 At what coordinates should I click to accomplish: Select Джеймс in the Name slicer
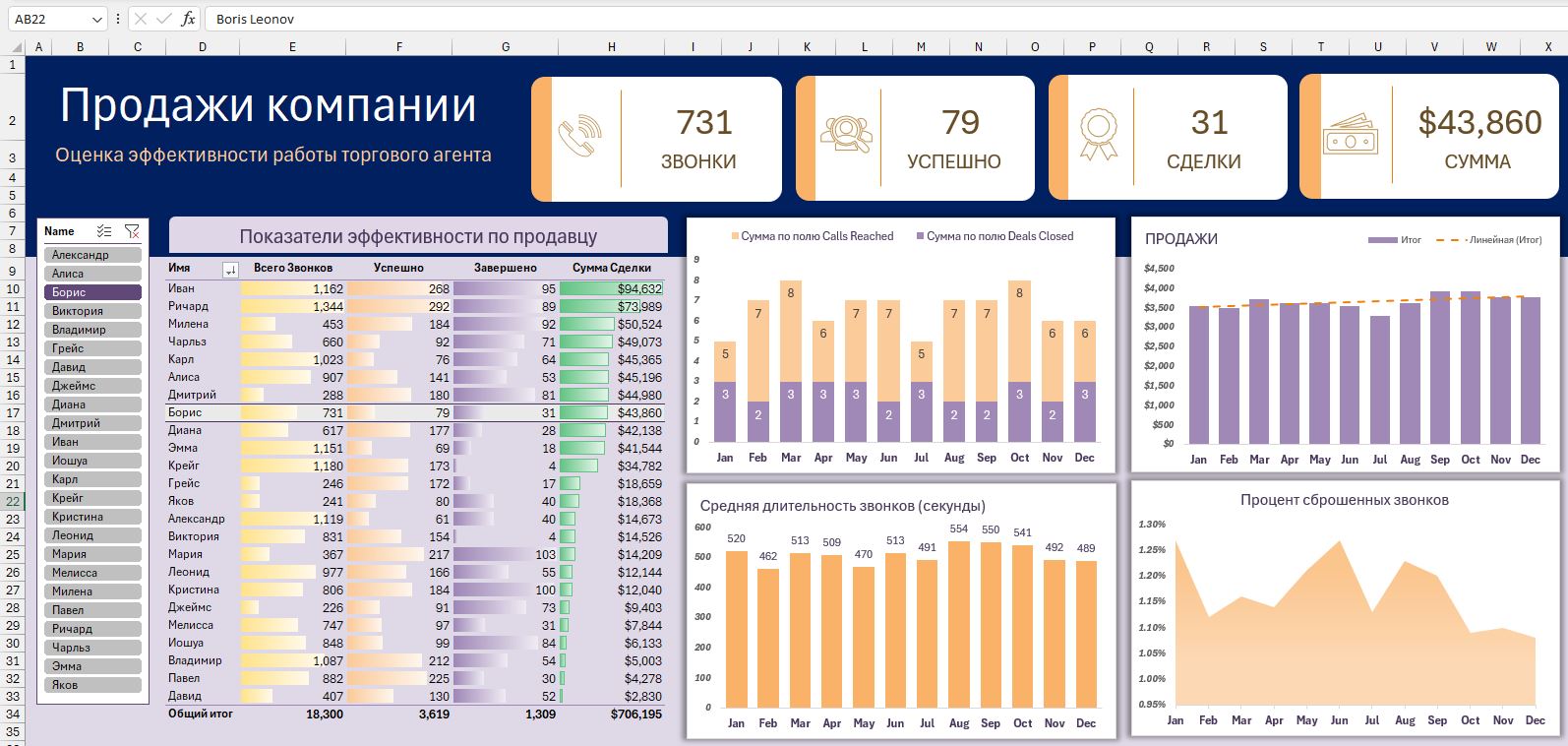pos(92,386)
